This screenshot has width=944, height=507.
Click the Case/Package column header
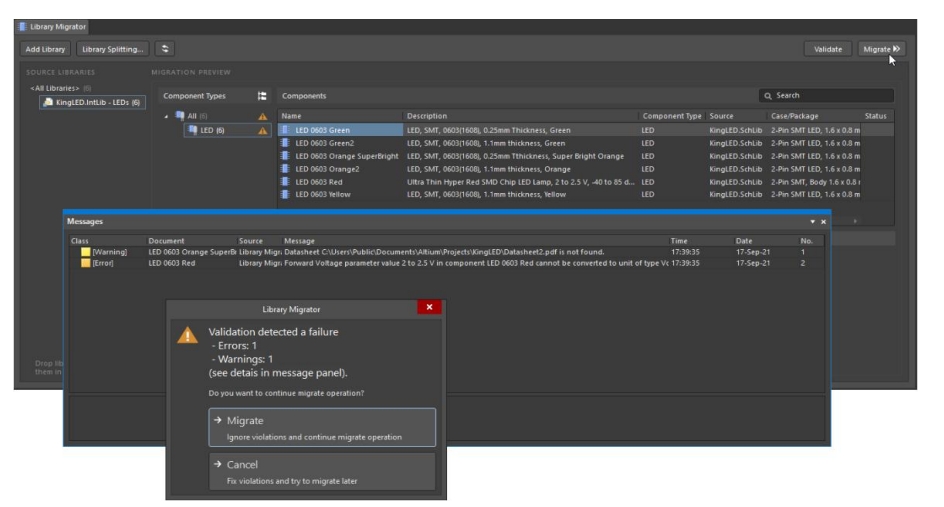(814, 116)
